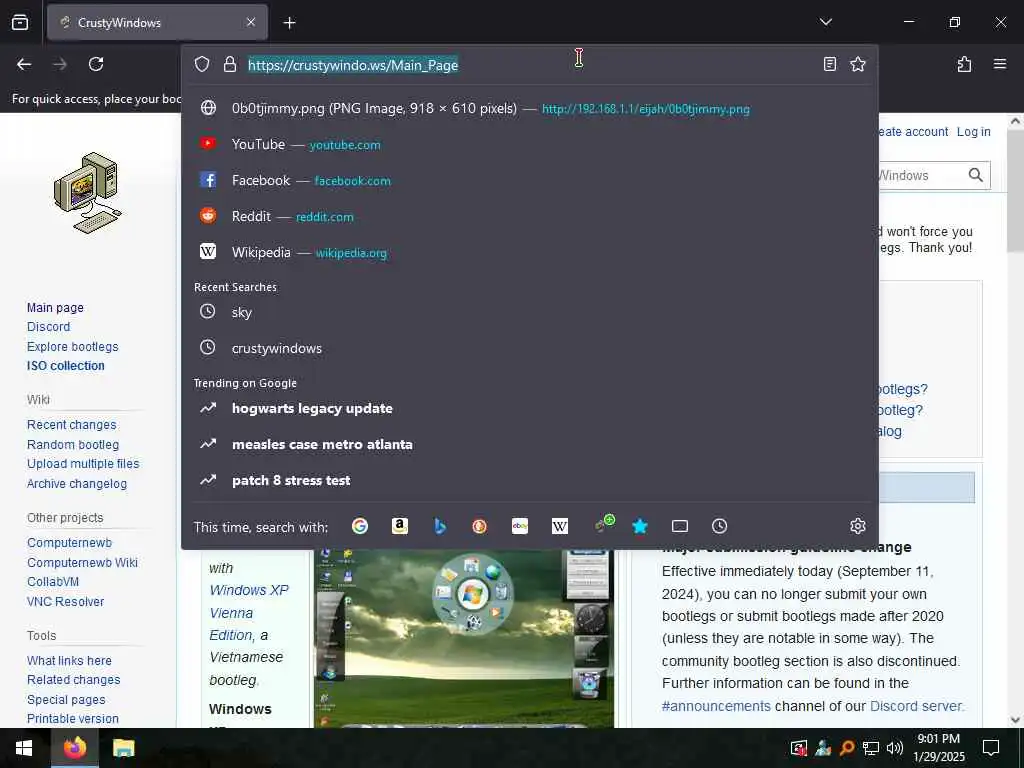Viewport: 1024px width, 768px height.
Task: Open search settings gear in dropdown
Action: point(857,526)
